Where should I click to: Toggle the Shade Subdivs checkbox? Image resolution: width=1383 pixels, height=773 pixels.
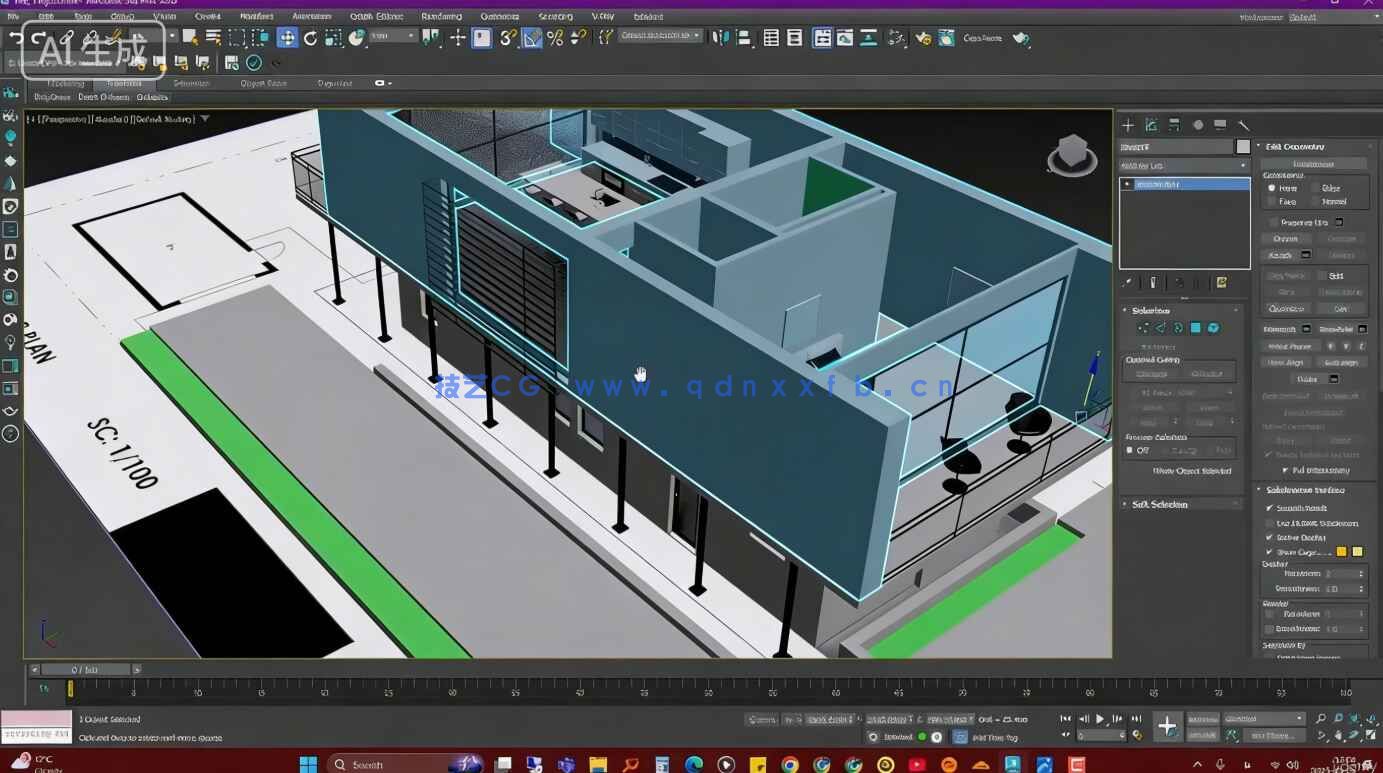1270,523
